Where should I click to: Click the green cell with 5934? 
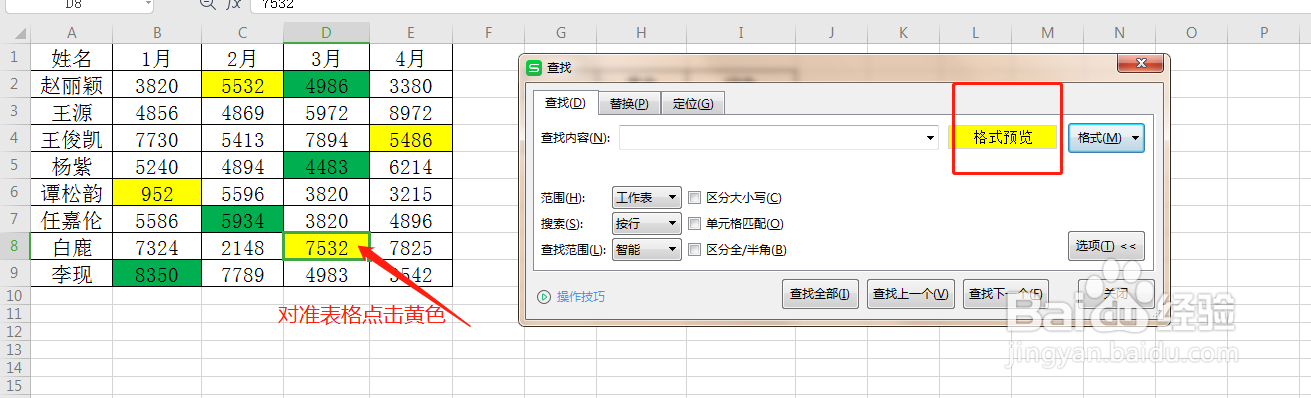coord(241,220)
